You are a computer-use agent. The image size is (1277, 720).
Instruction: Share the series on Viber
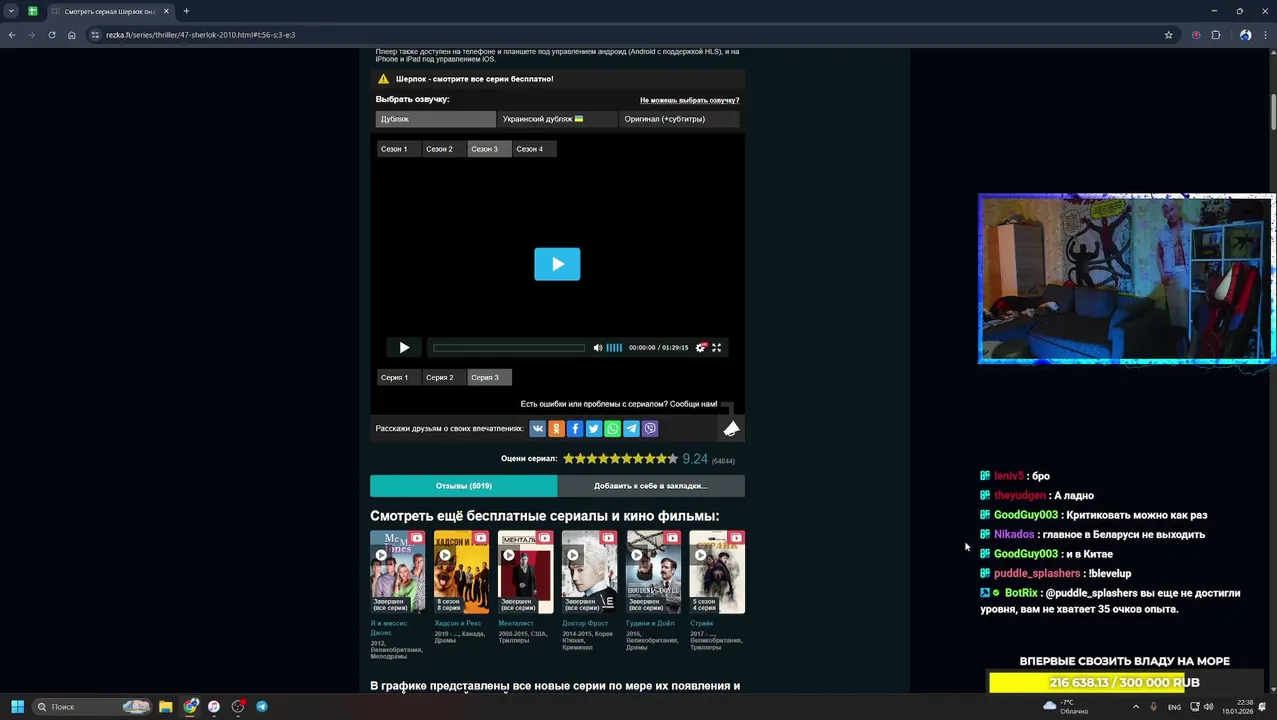click(650, 428)
